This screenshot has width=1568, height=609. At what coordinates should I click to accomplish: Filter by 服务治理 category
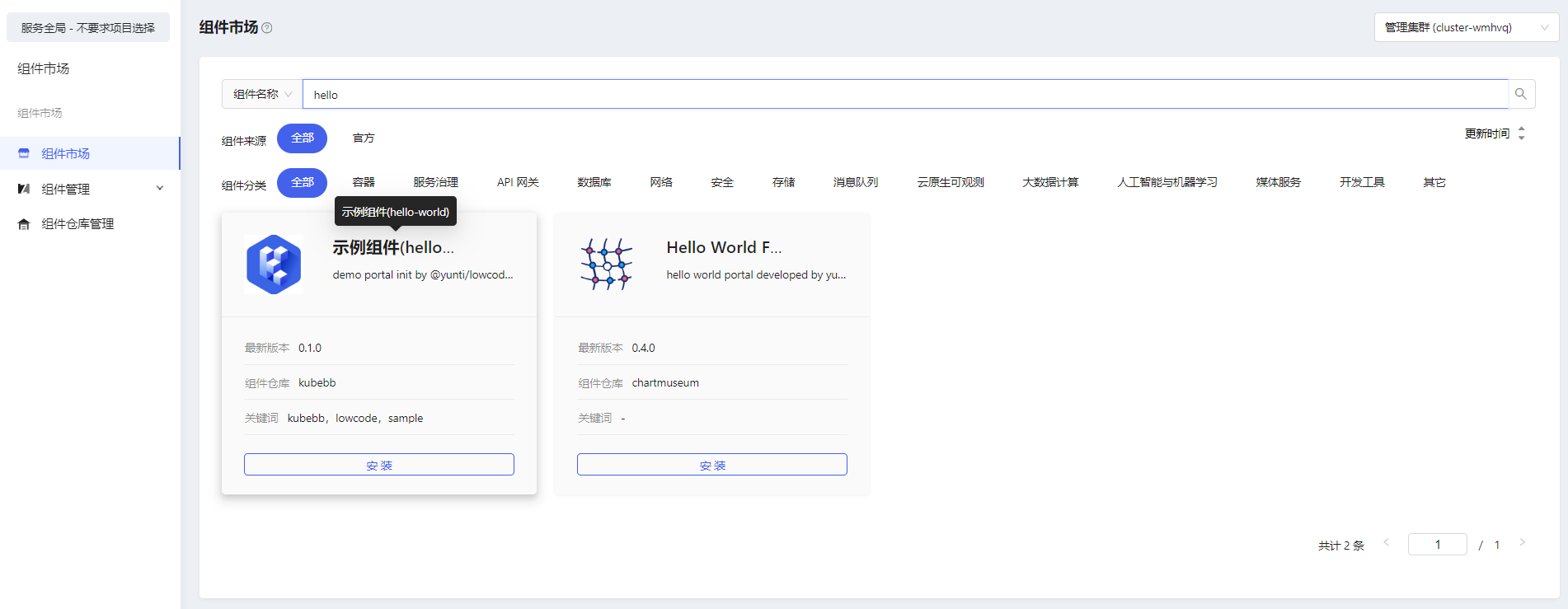tap(435, 182)
